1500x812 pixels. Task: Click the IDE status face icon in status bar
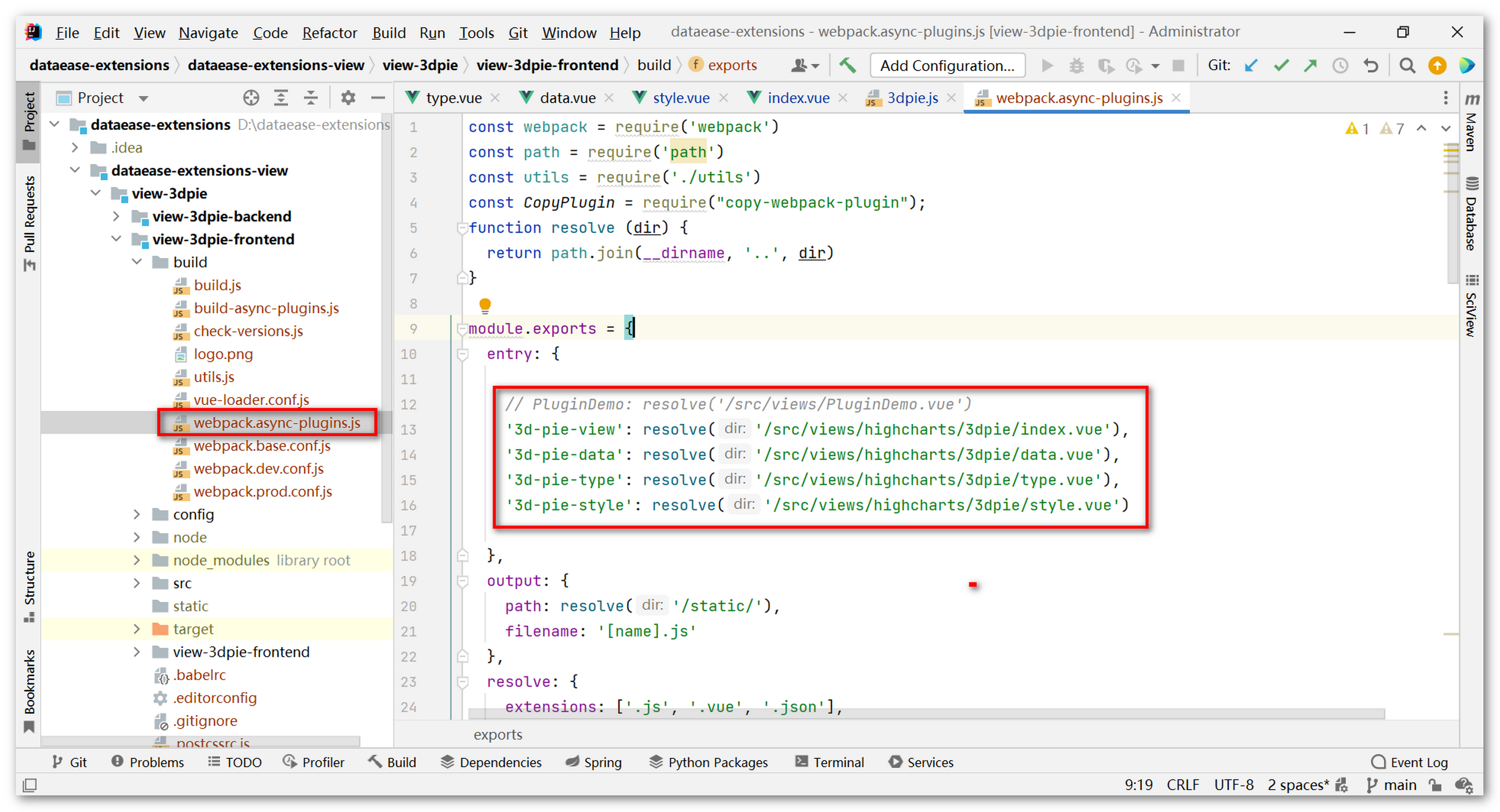[1463, 786]
